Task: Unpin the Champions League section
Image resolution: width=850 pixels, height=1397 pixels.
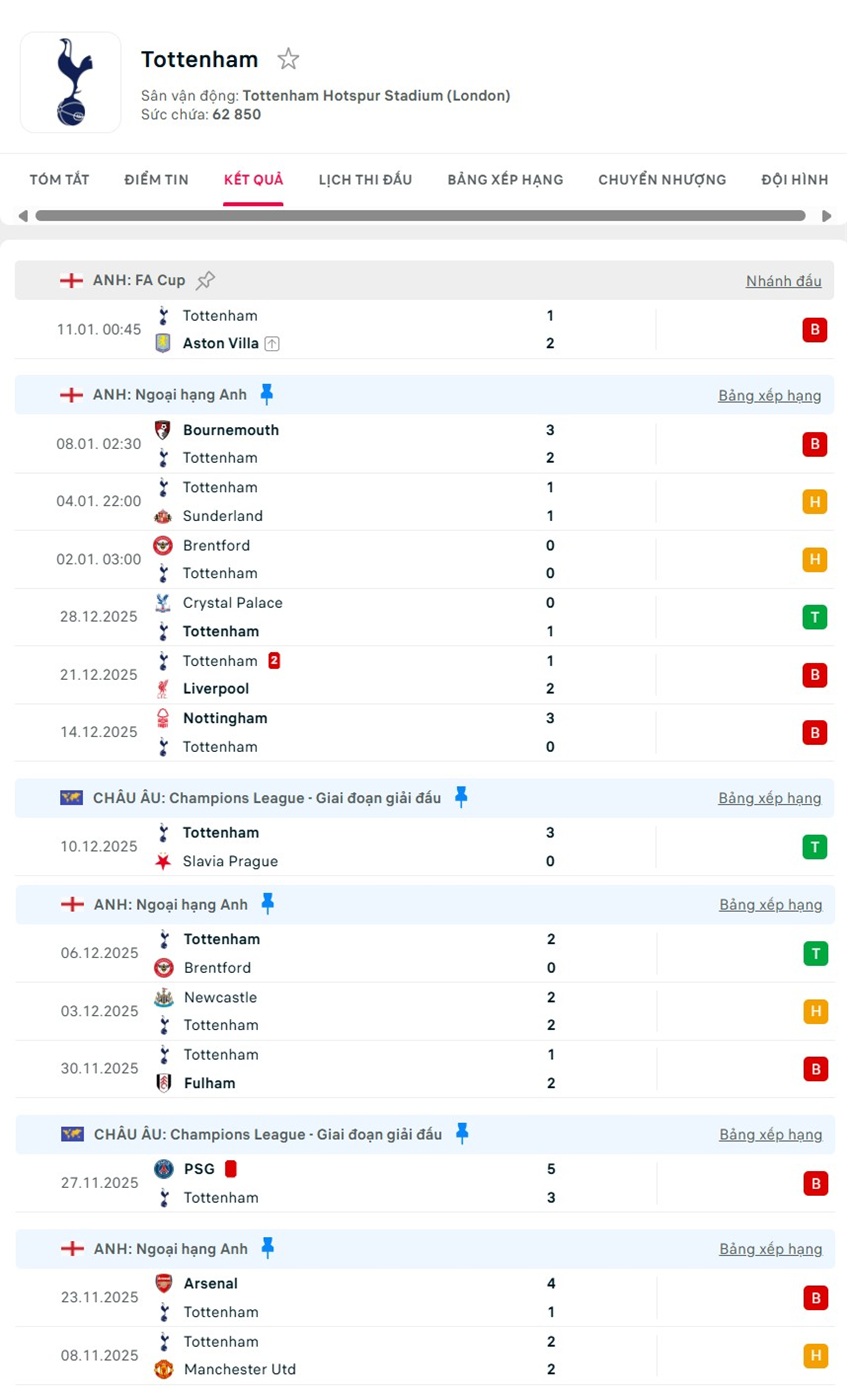Action: (461, 797)
